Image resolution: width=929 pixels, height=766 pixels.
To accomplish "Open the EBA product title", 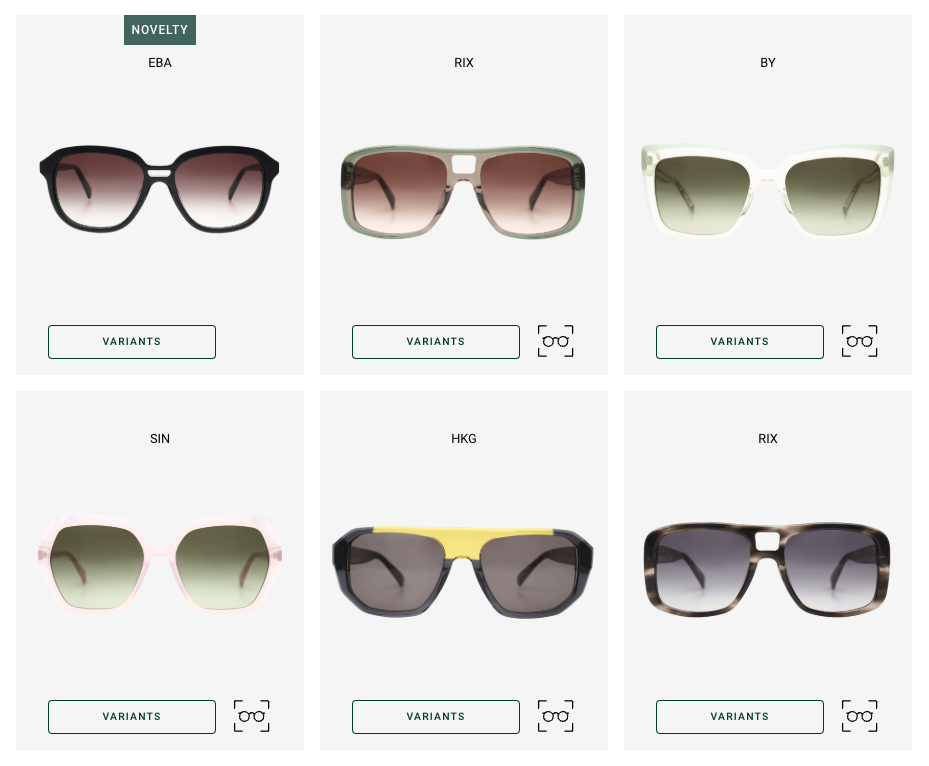I will (x=159, y=63).
